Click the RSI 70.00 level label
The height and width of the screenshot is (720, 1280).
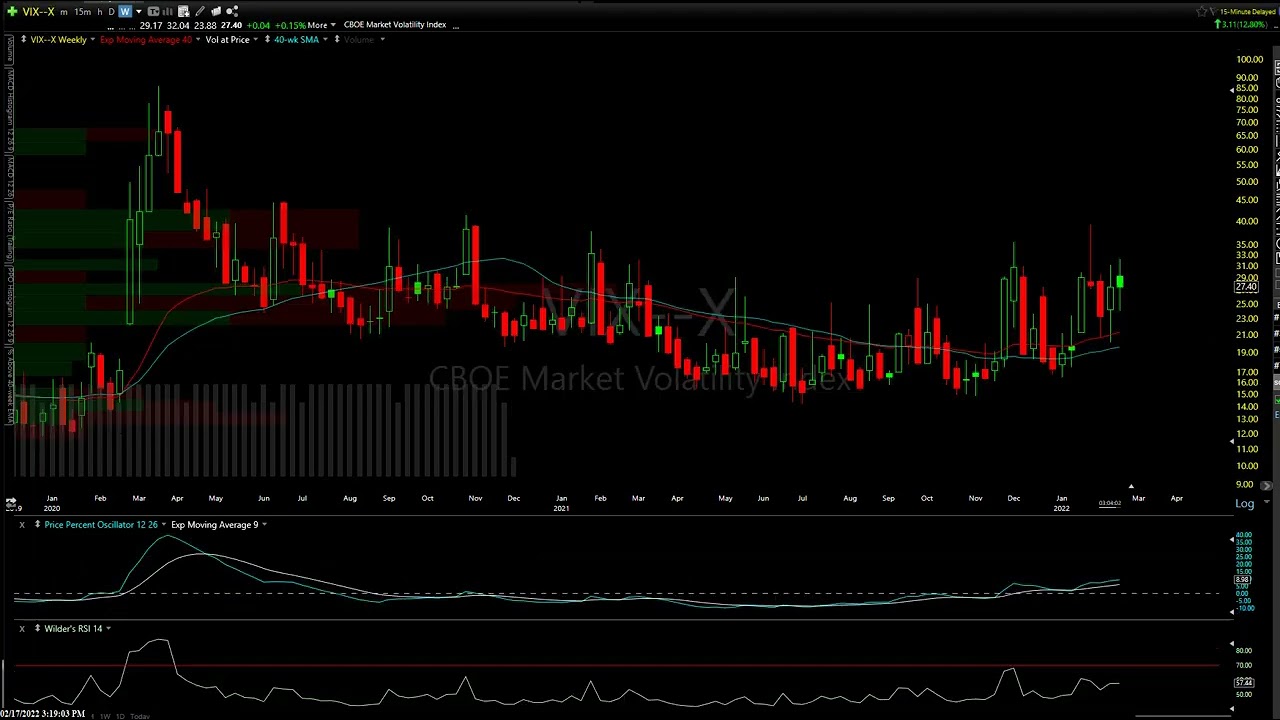pyautogui.click(x=1243, y=666)
